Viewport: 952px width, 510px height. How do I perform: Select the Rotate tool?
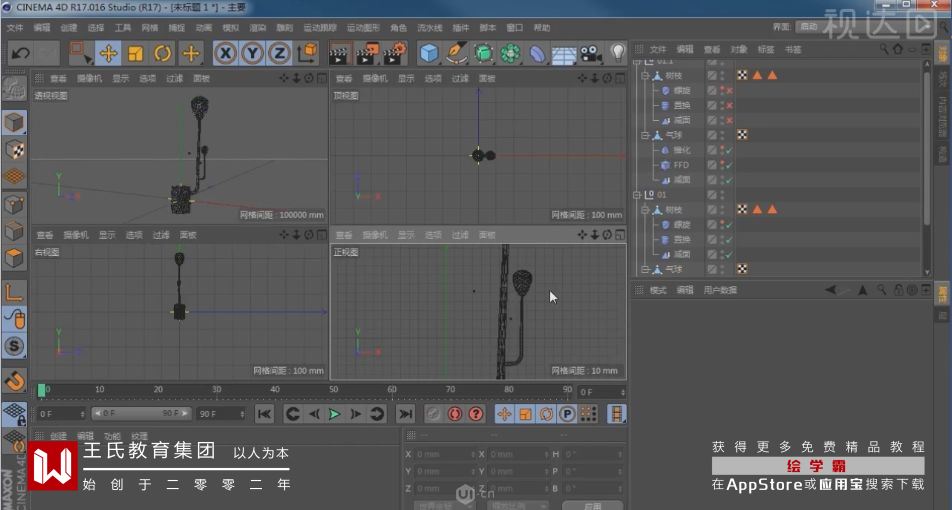pos(162,53)
